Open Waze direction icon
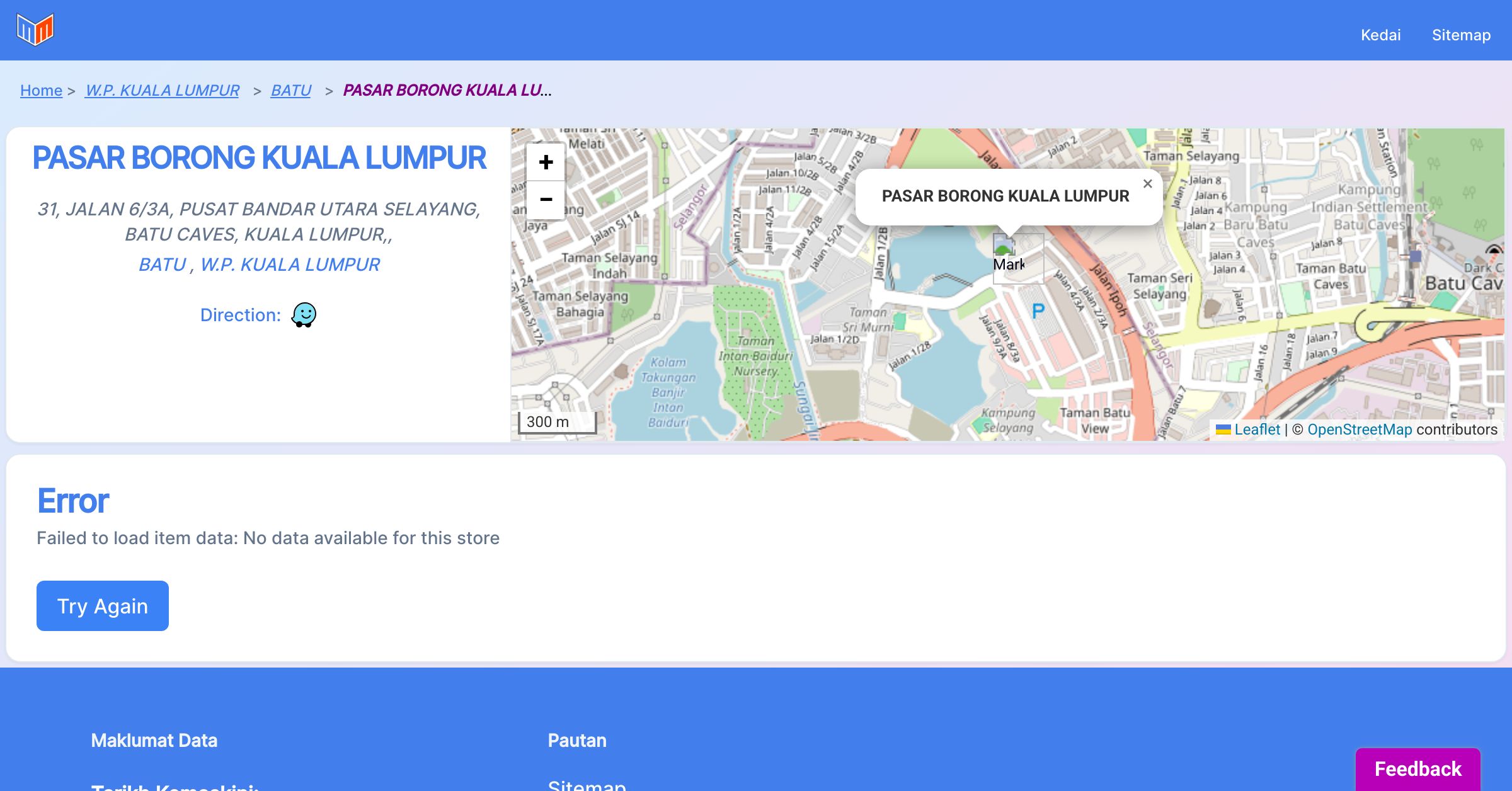 tap(304, 314)
